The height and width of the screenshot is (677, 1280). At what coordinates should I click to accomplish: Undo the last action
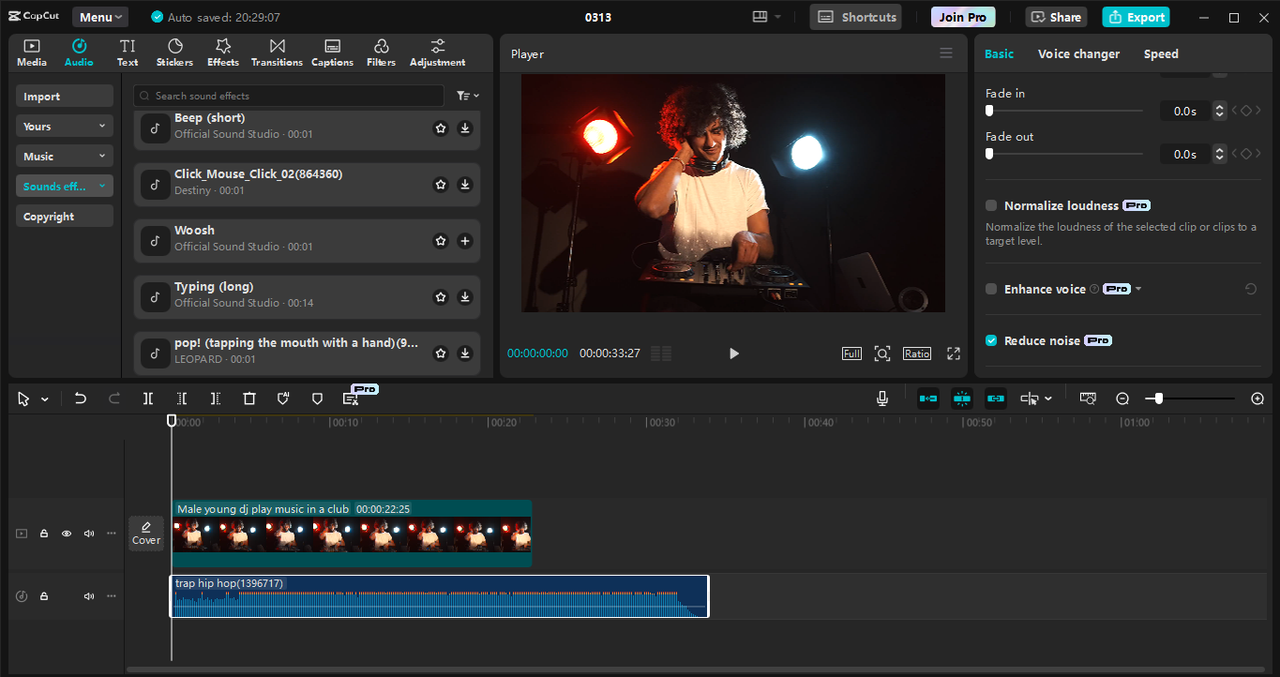pyautogui.click(x=80, y=398)
